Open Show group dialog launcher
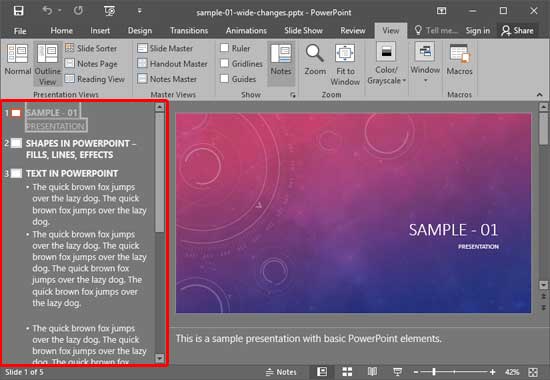This screenshot has width=550, height=380. pyautogui.click(x=293, y=95)
